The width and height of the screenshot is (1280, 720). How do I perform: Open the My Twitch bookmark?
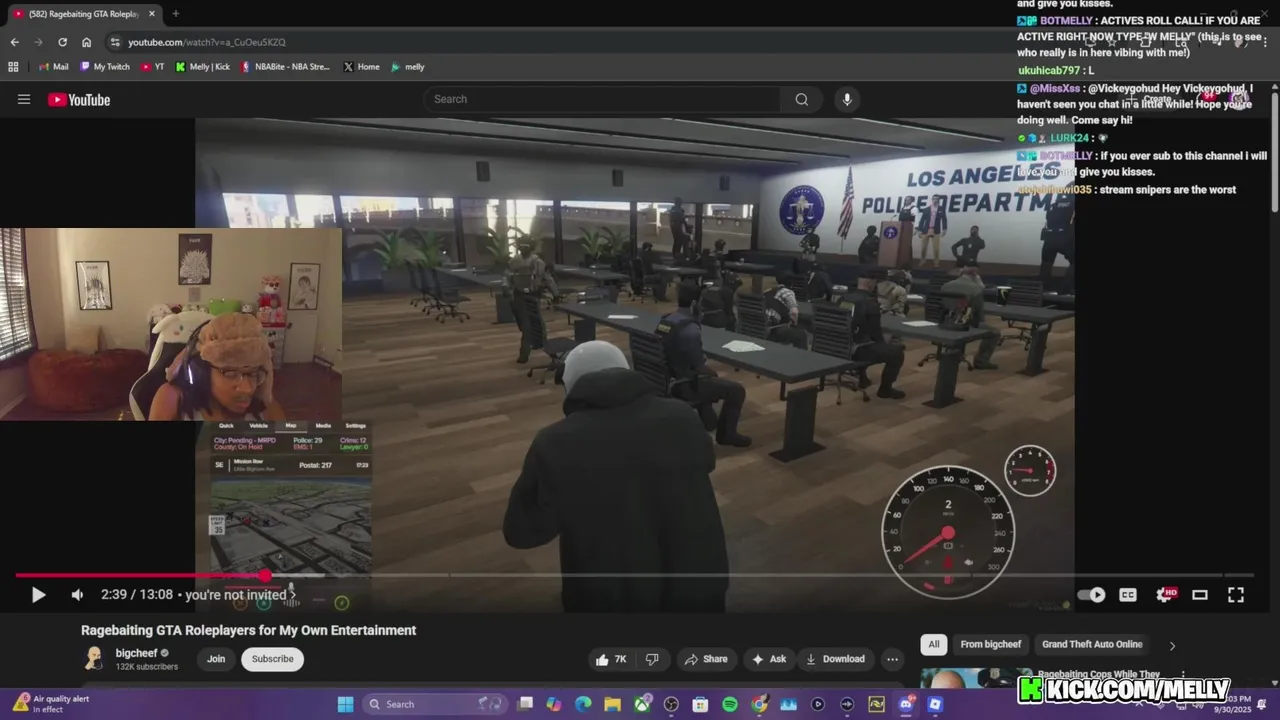[x=104, y=67]
